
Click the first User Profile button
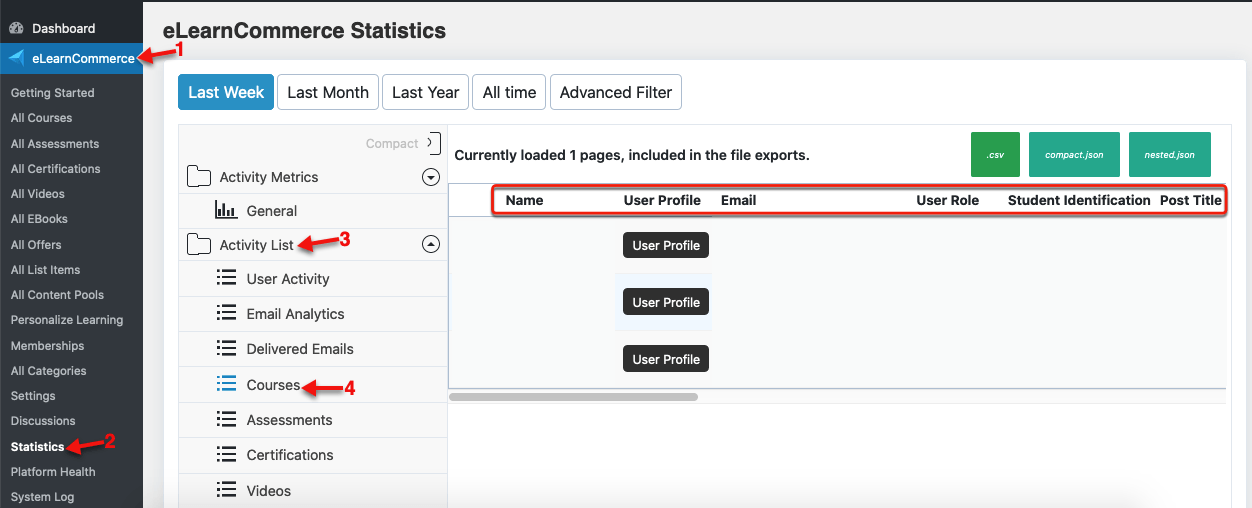[x=666, y=245]
